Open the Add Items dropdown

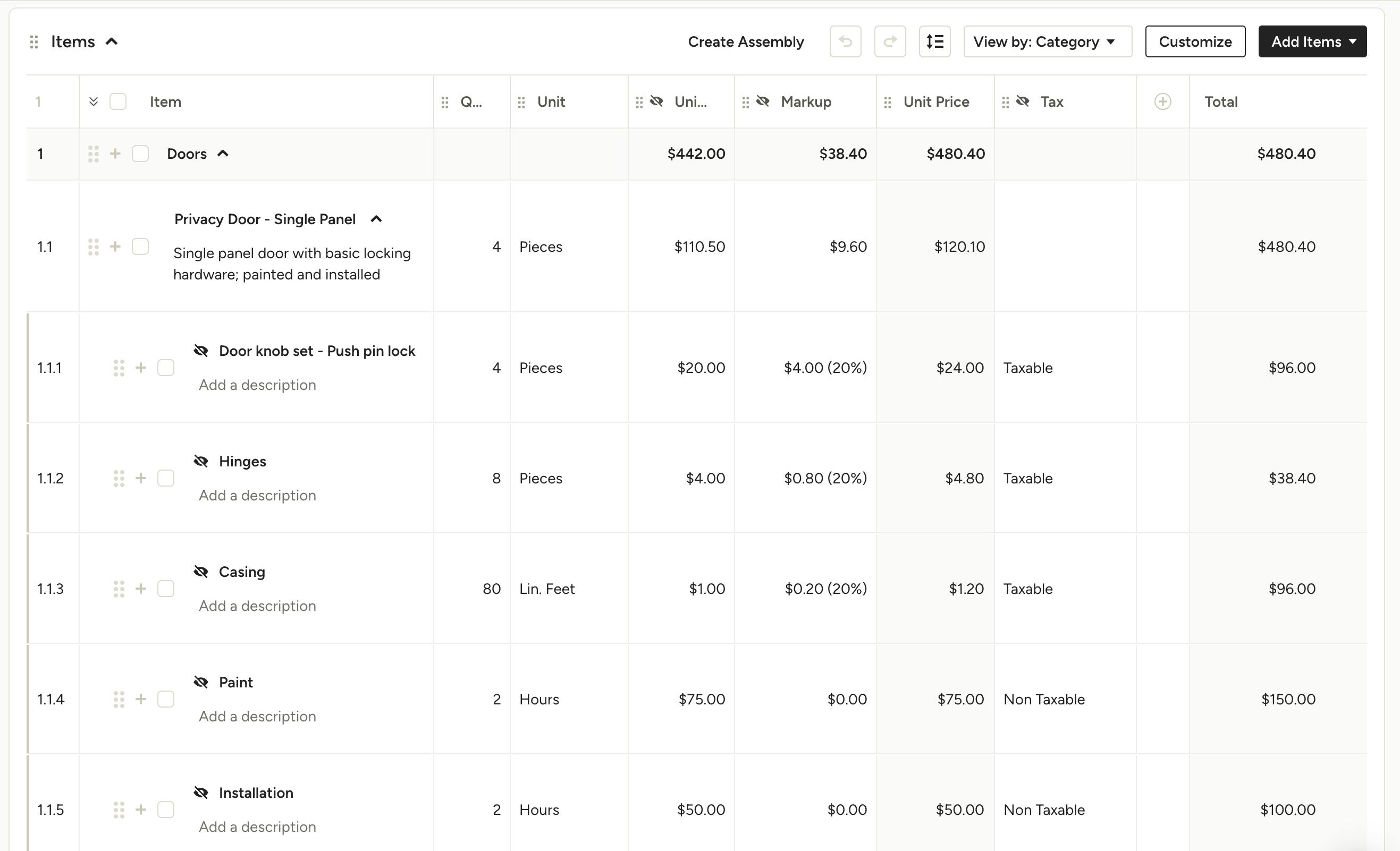[1312, 41]
